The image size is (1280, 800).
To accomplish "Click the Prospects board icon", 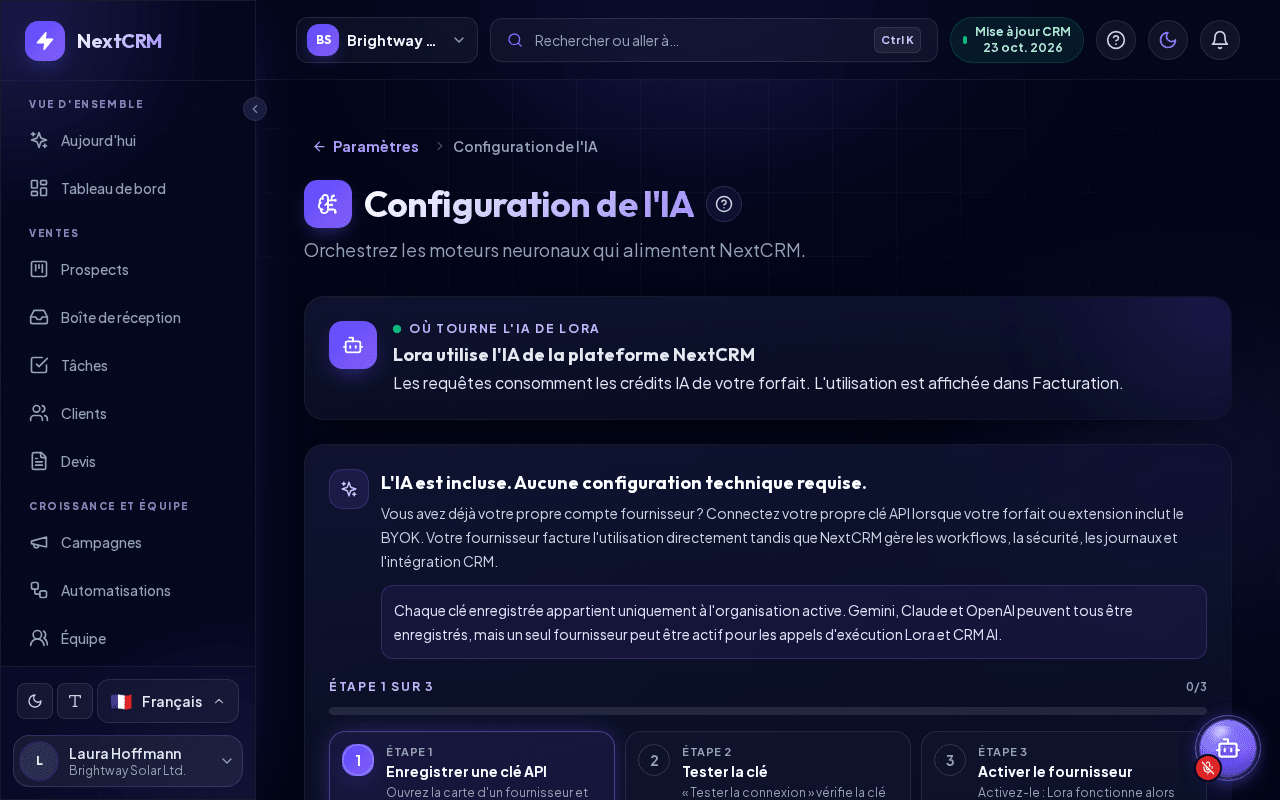I will (x=39, y=269).
